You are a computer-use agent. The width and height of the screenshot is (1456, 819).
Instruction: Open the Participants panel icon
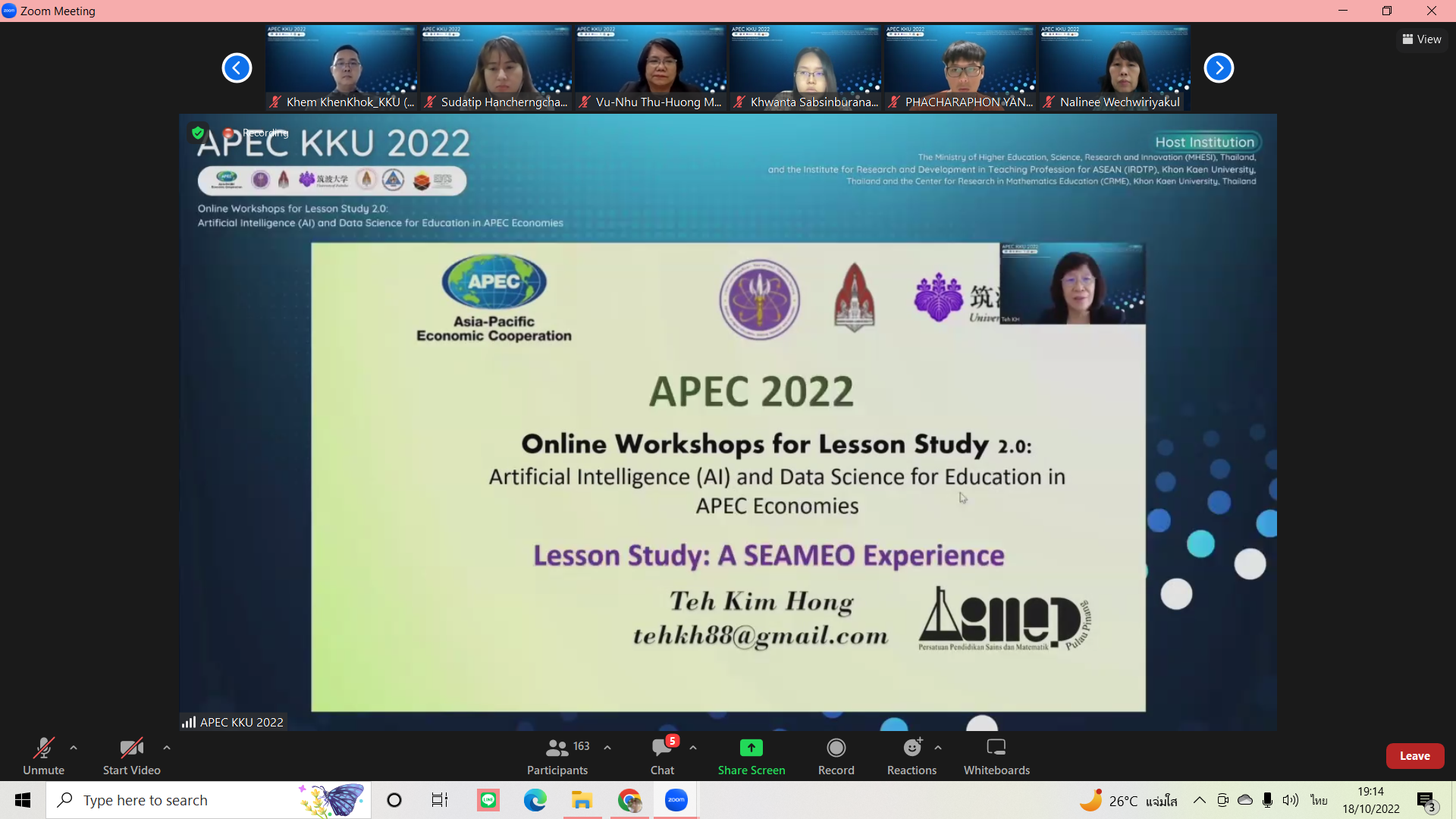[557, 748]
